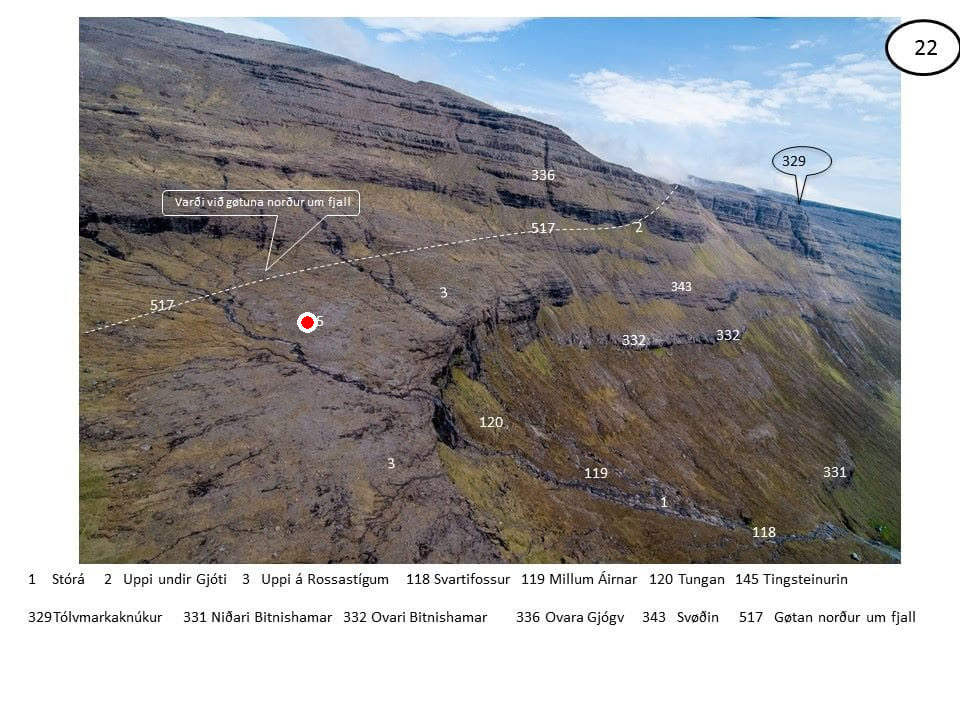This screenshot has width=960, height=720.
Task: Click label 120 near the gorge
Action: click(x=491, y=422)
